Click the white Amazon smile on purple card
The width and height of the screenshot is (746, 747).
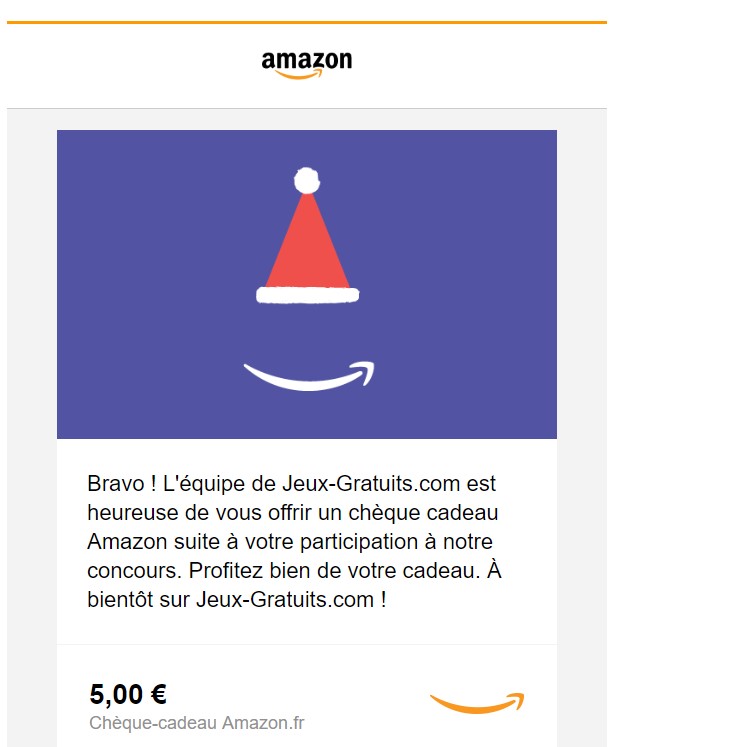click(309, 376)
